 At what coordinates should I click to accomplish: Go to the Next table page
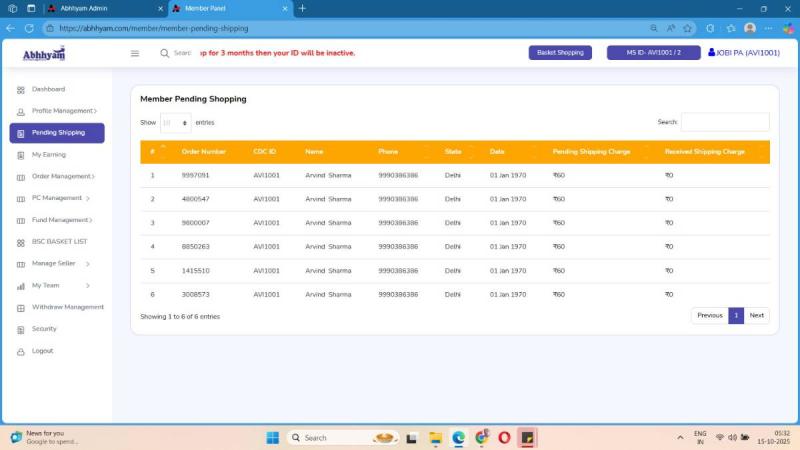(757, 315)
